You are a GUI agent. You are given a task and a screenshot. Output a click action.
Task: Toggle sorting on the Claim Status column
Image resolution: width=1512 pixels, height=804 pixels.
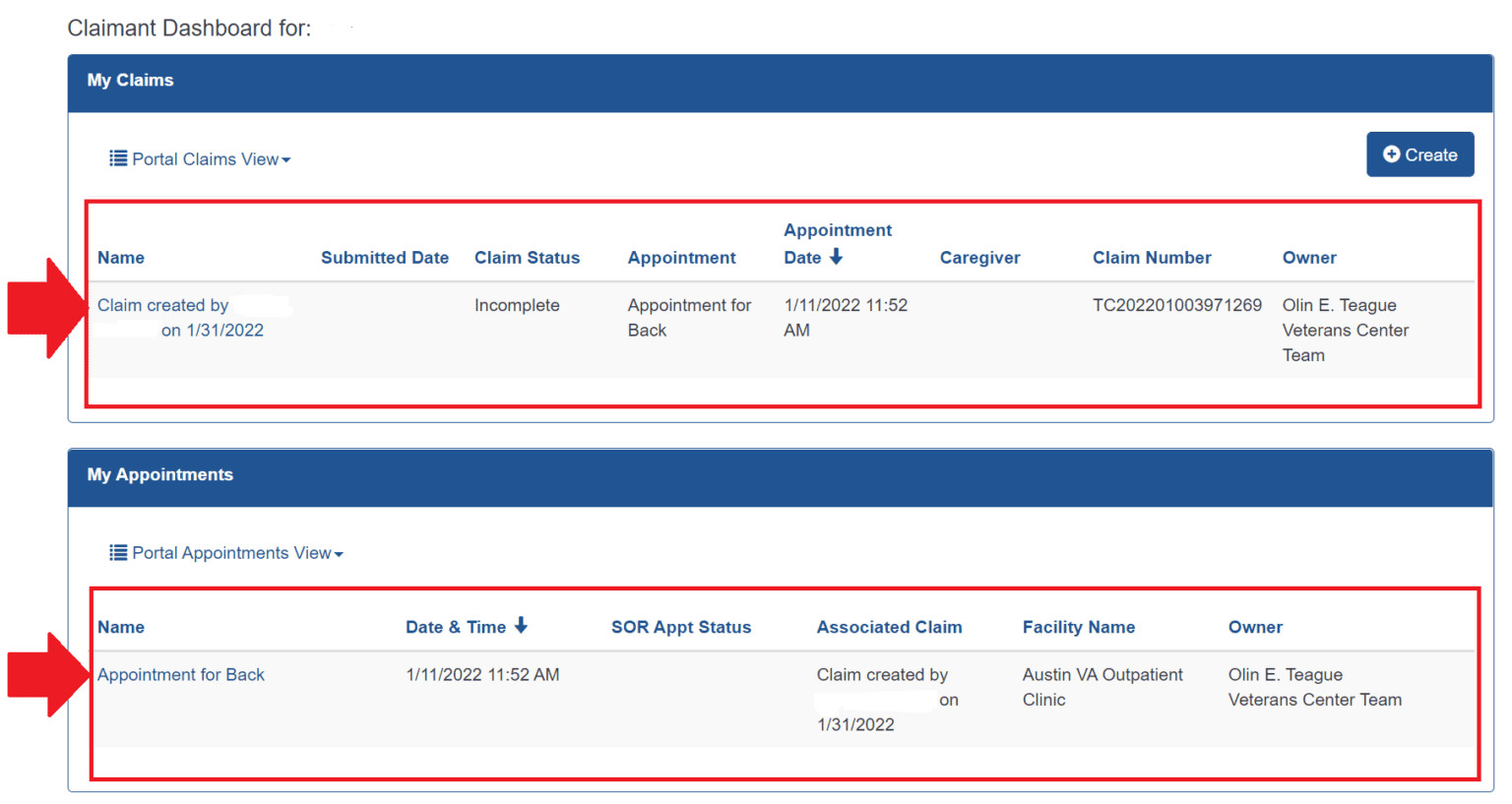[527, 257]
